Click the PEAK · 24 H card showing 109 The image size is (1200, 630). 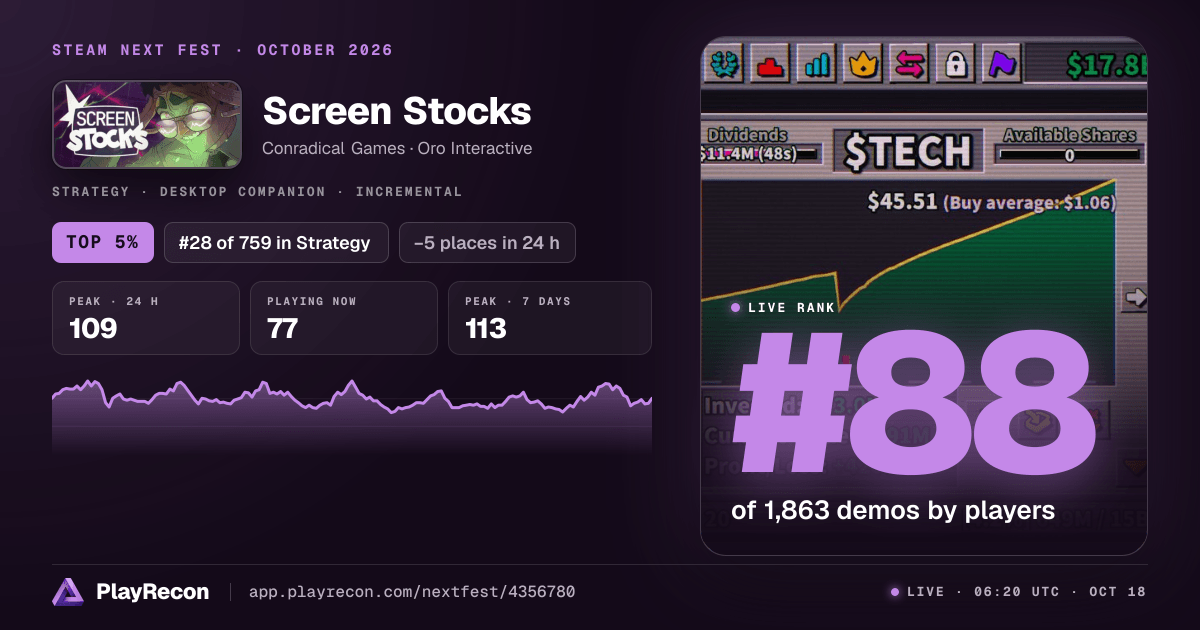pos(146,318)
